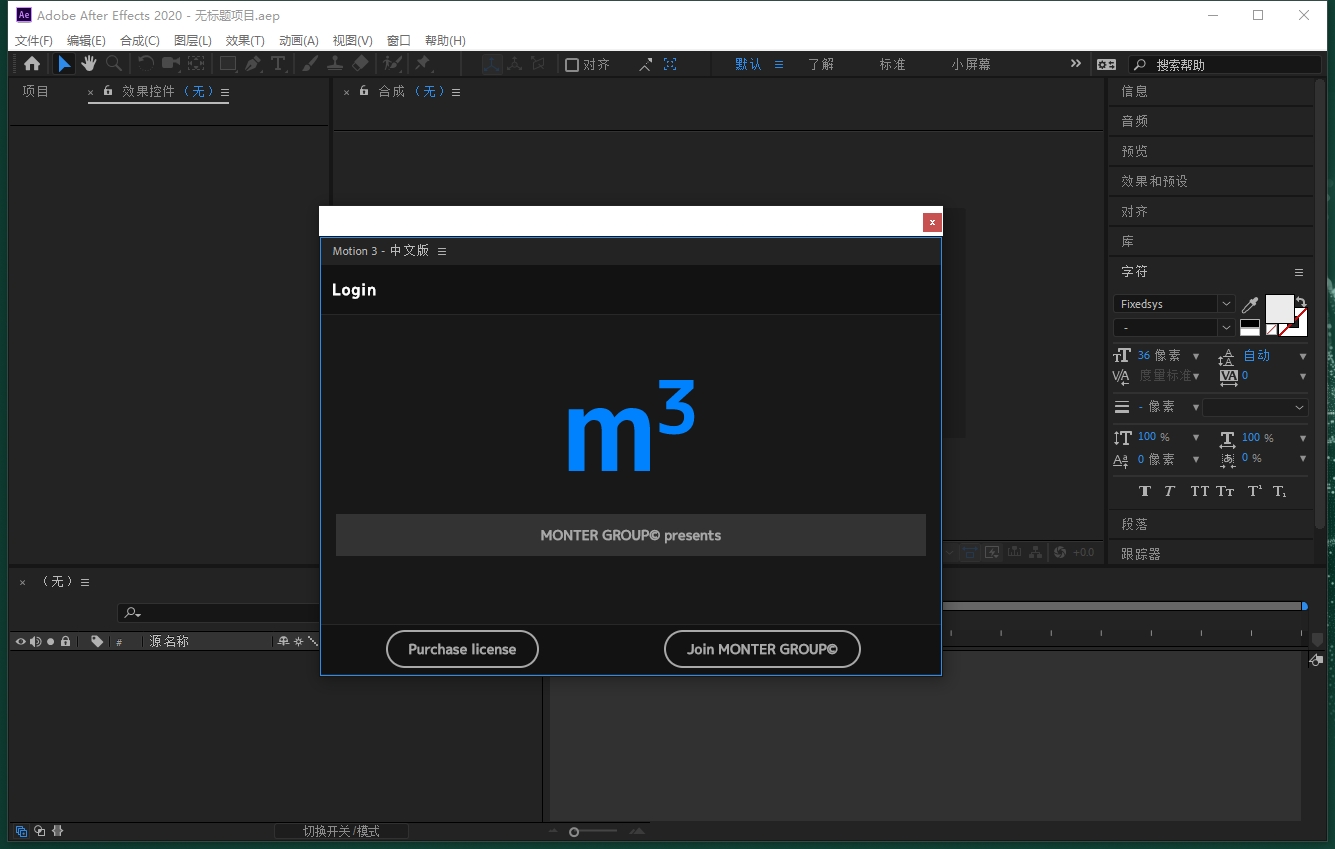Swap fill and stroke colors arrow

pos(1301,301)
